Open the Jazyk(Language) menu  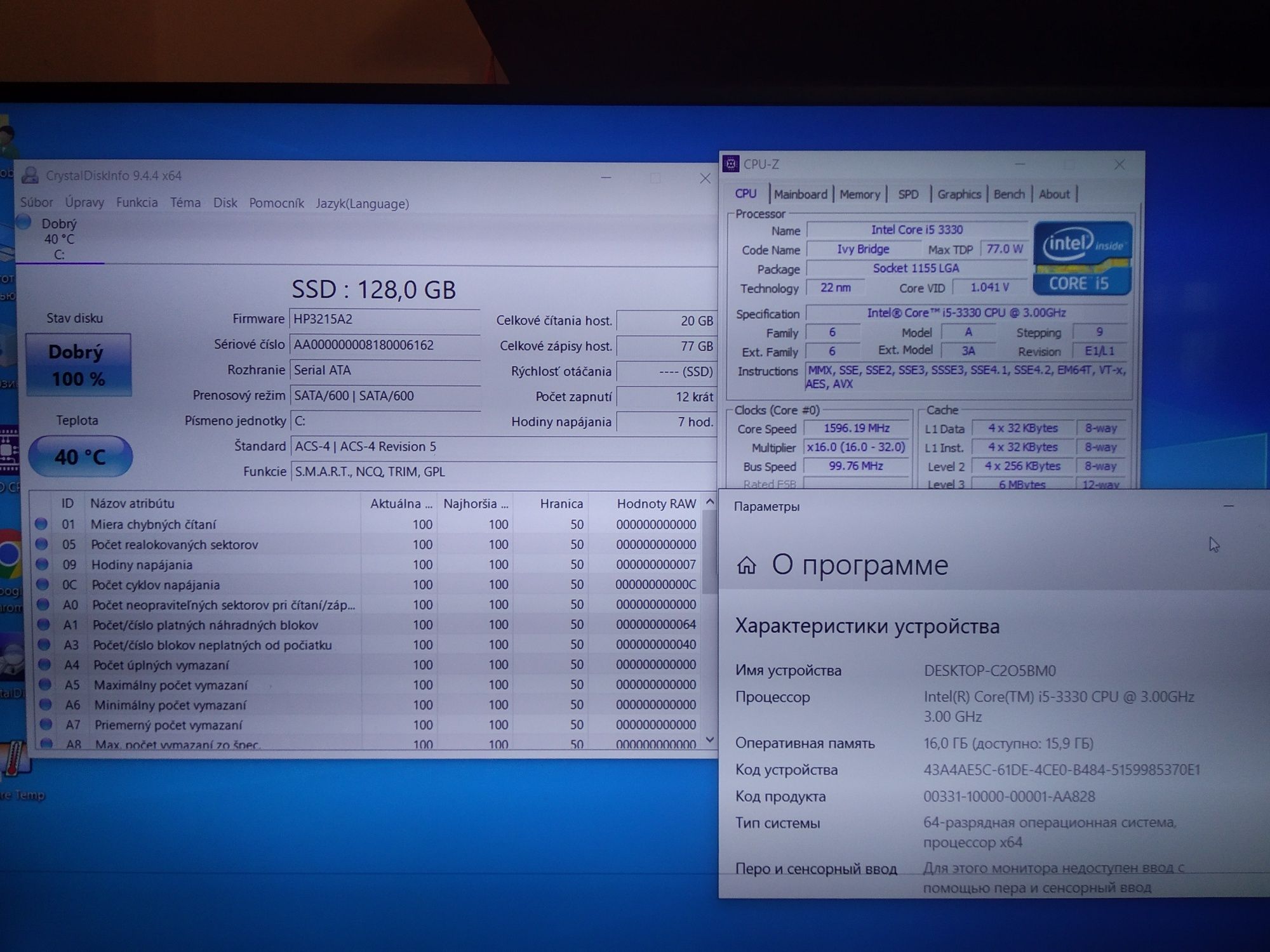click(x=362, y=204)
